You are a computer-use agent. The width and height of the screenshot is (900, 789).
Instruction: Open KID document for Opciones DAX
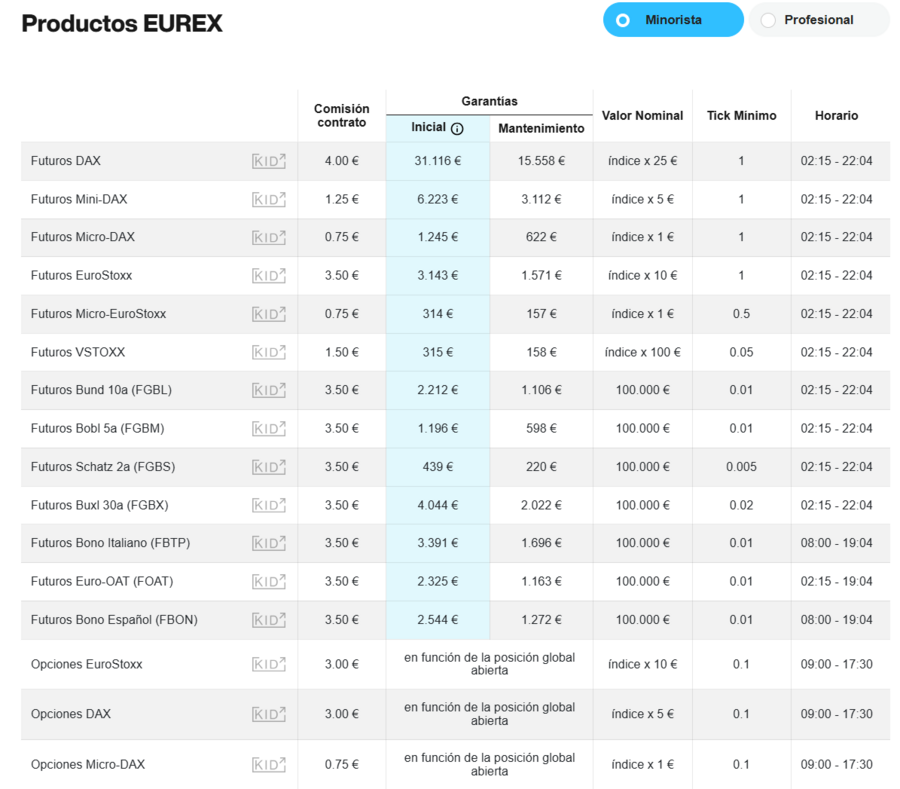269,714
